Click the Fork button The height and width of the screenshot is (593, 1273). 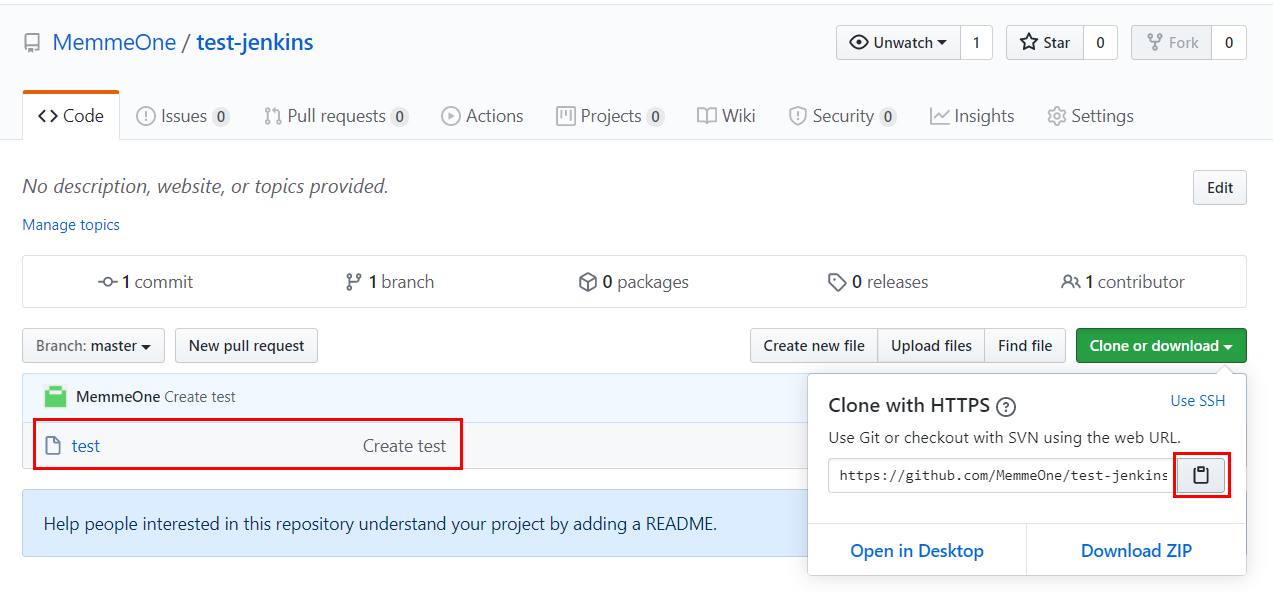point(1171,43)
